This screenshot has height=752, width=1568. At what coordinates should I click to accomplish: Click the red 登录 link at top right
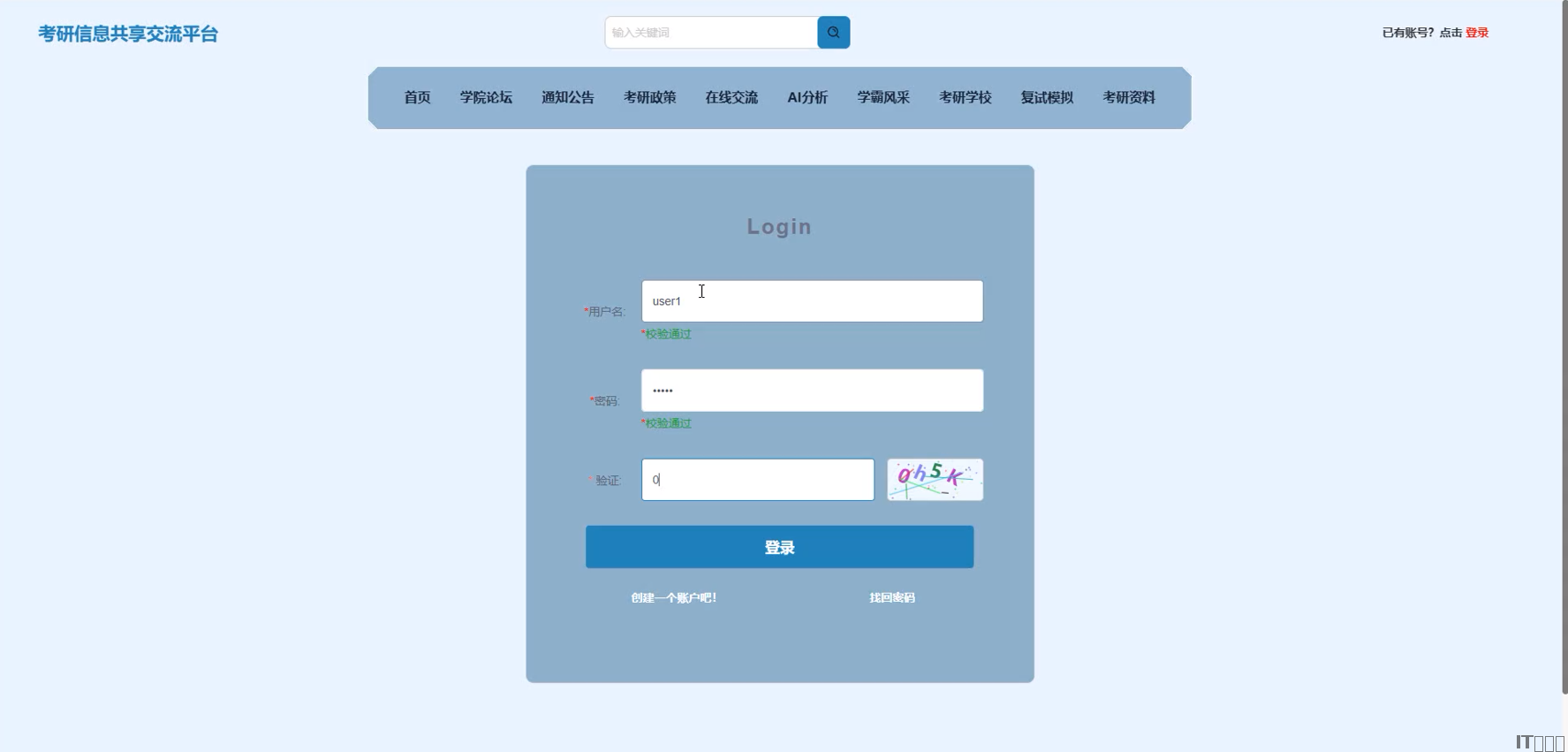1477,33
